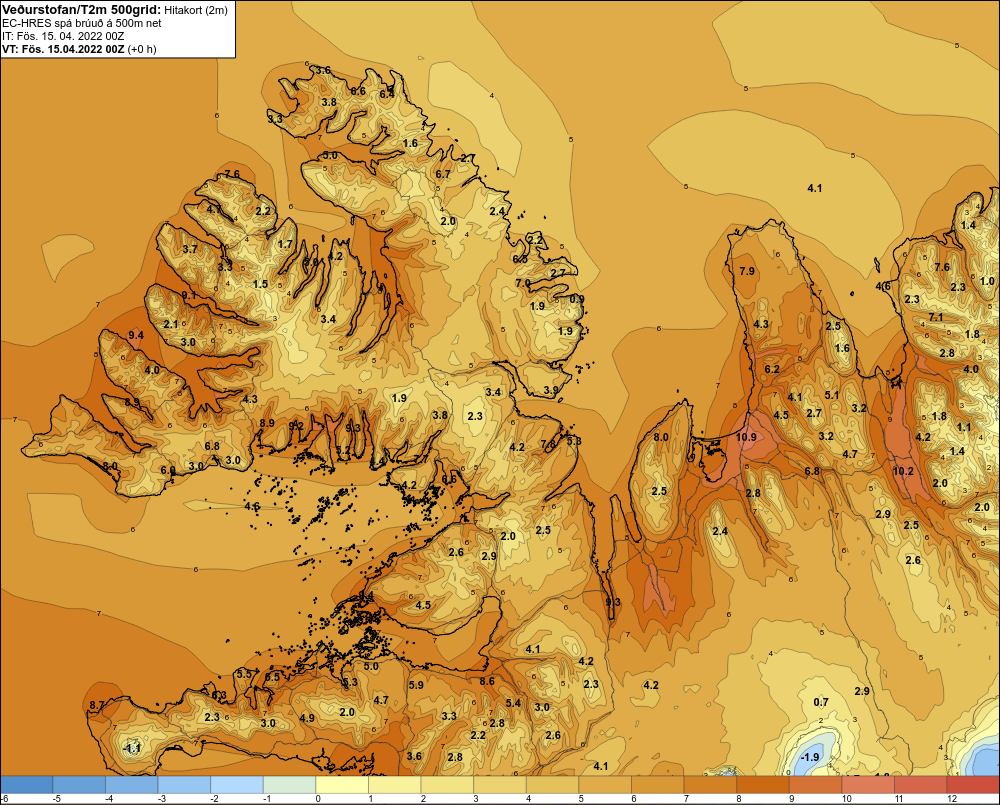This screenshot has width=1000, height=805.
Task: Click the 5.4 temperature value
Action: pos(513,703)
